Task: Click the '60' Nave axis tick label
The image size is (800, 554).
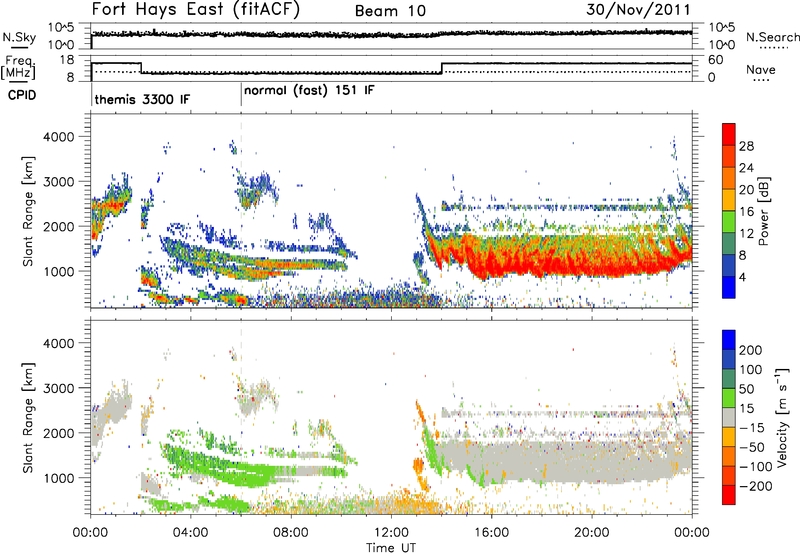Action: tap(716, 60)
